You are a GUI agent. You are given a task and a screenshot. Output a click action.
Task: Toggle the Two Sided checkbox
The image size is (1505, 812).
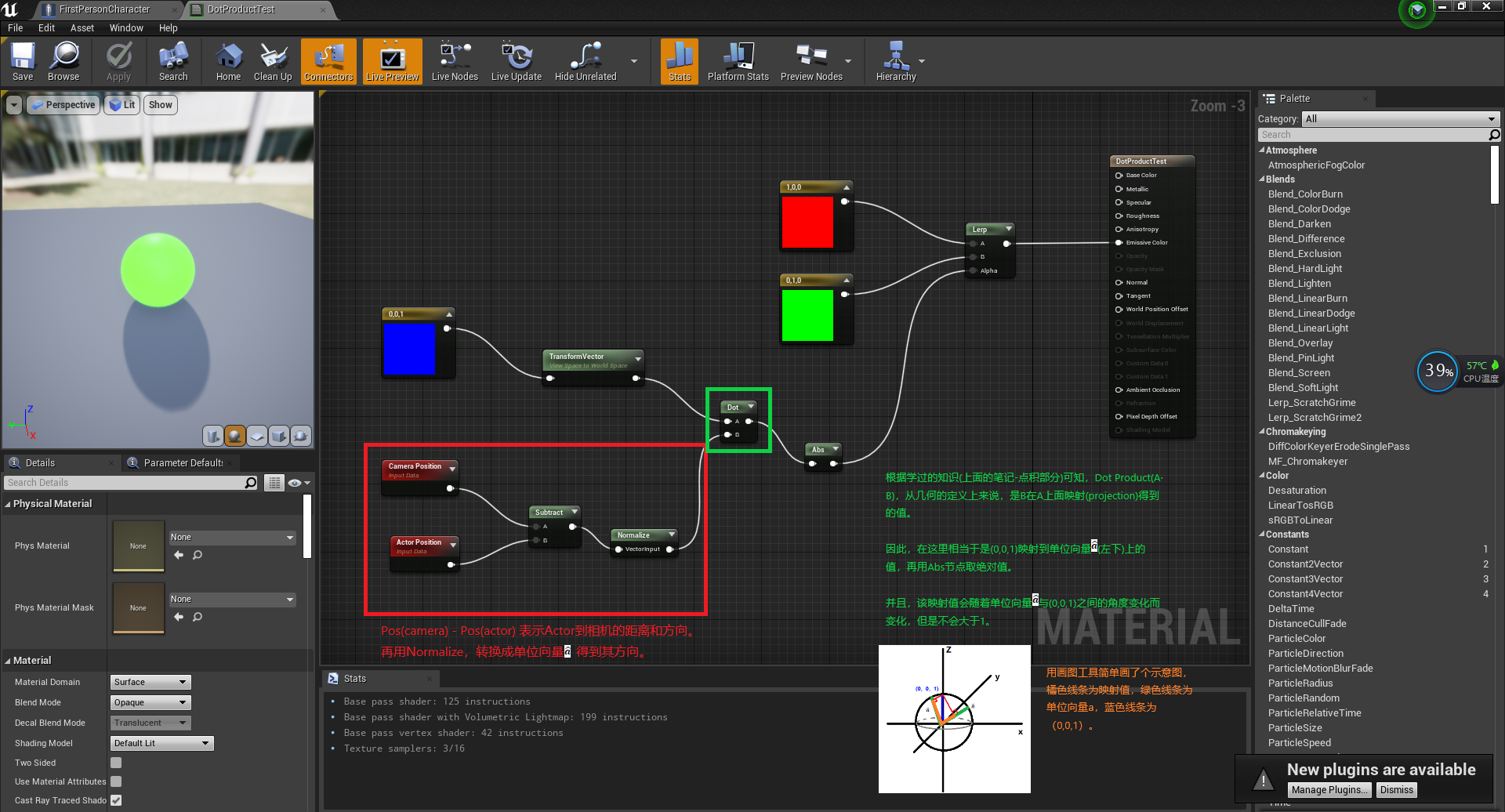(x=116, y=763)
